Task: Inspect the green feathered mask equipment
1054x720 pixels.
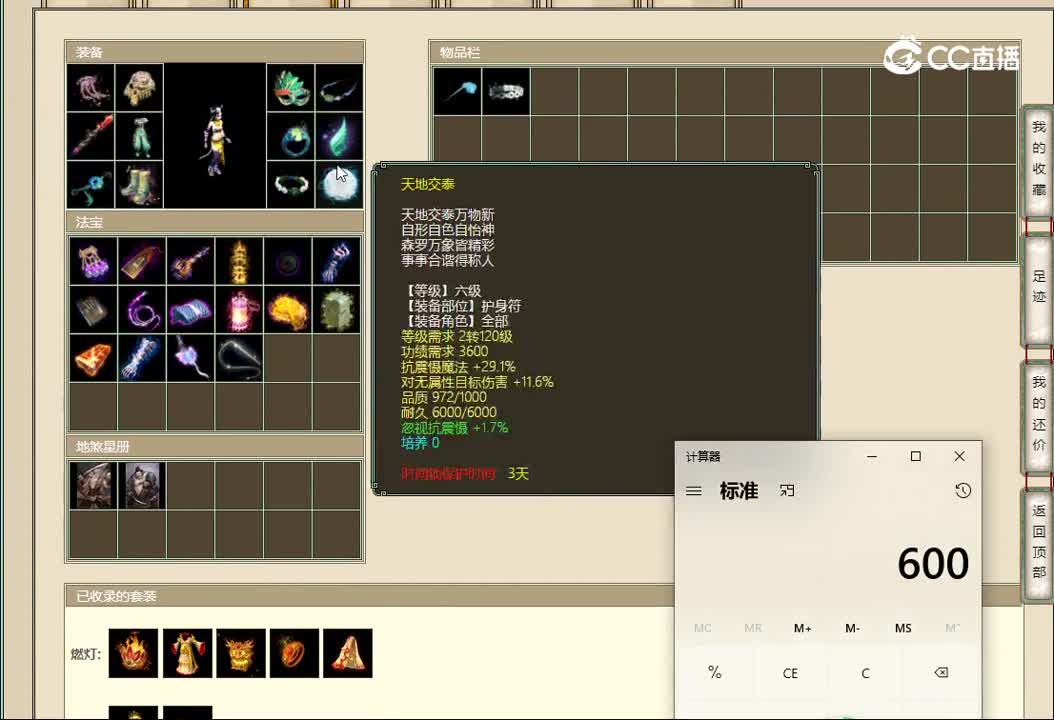Action: pyautogui.click(x=290, y=87)
